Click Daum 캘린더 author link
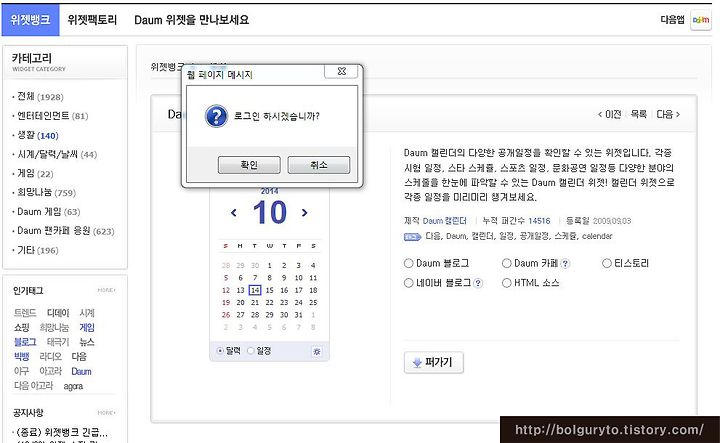Screen dimensions: 720x443 444,221
